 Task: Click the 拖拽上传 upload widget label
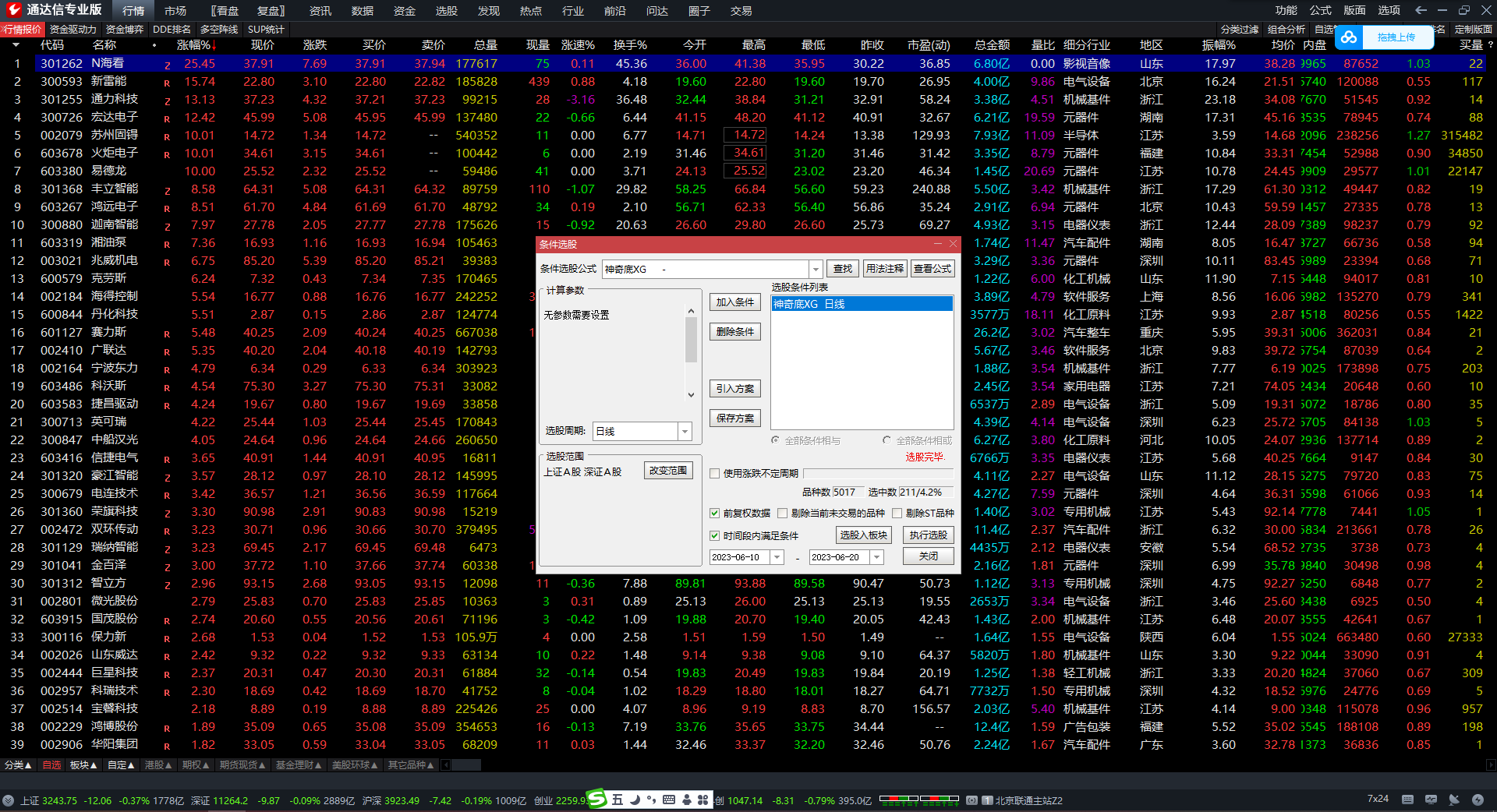click(1396, 37)
